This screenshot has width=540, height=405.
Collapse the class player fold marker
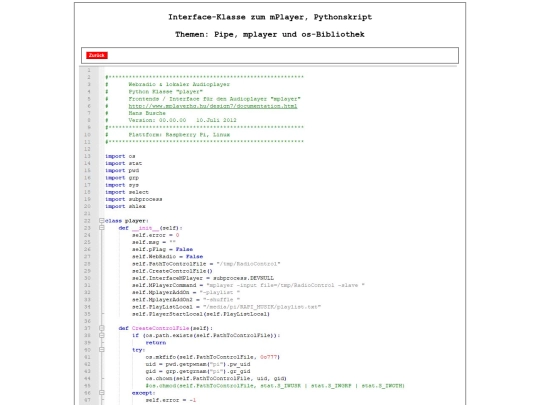point(102,220)
